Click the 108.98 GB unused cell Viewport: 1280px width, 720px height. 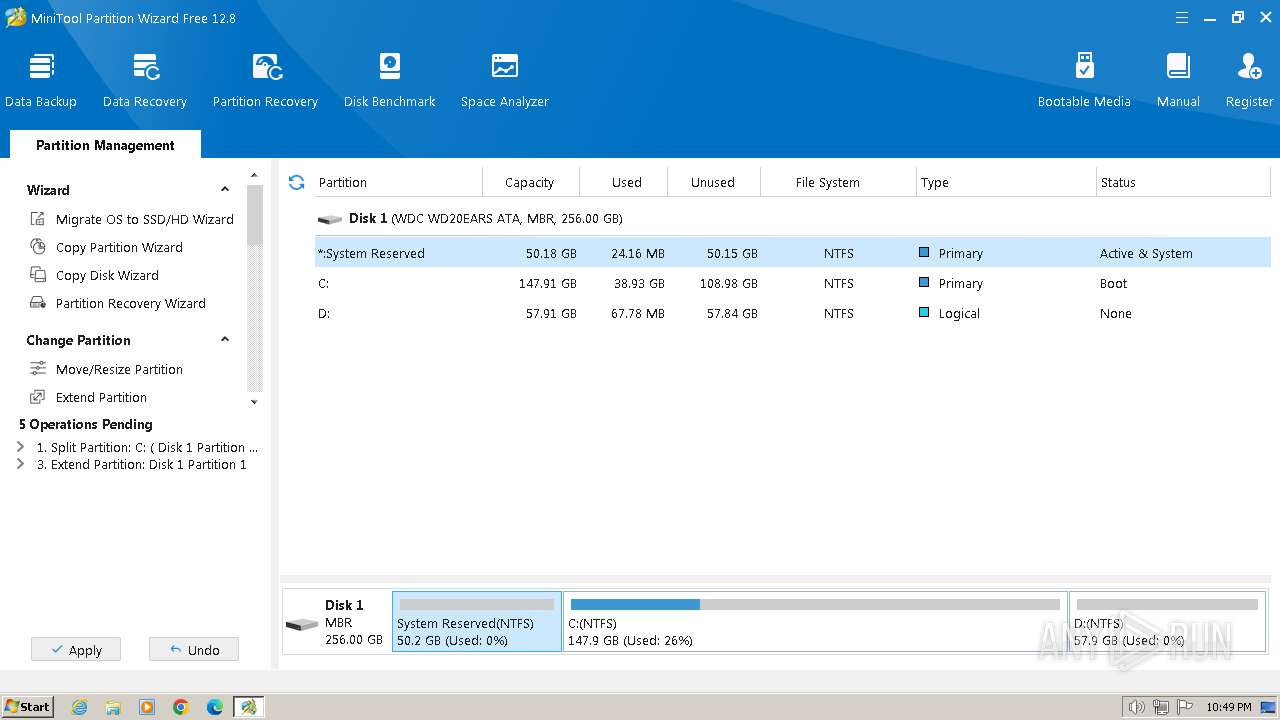point(727,283)
